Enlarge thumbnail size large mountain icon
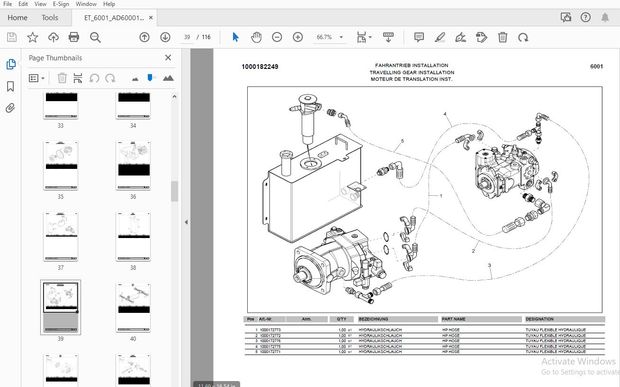 pos(168,78)
